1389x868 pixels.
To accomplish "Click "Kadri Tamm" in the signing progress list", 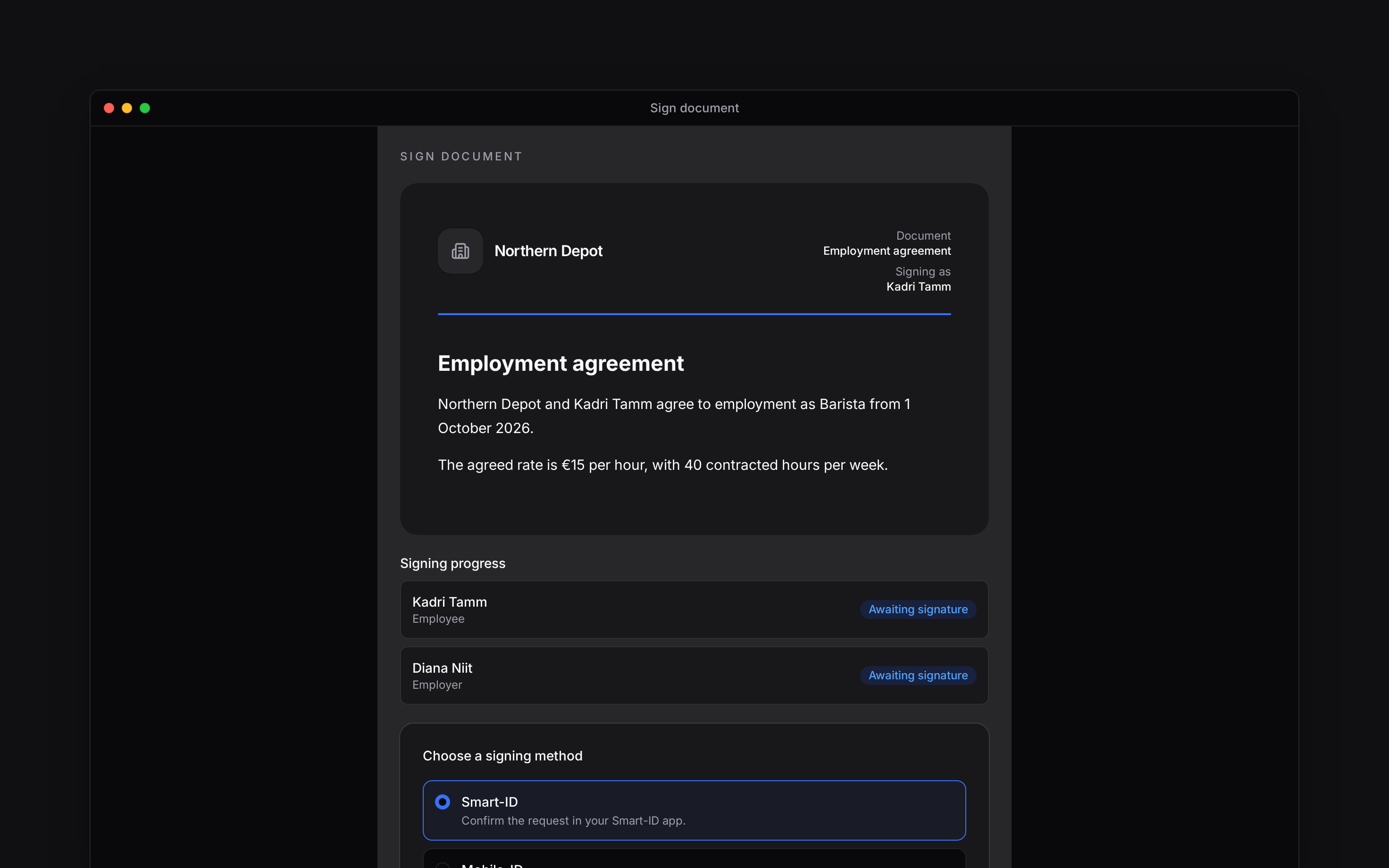I will click(450, 601).
